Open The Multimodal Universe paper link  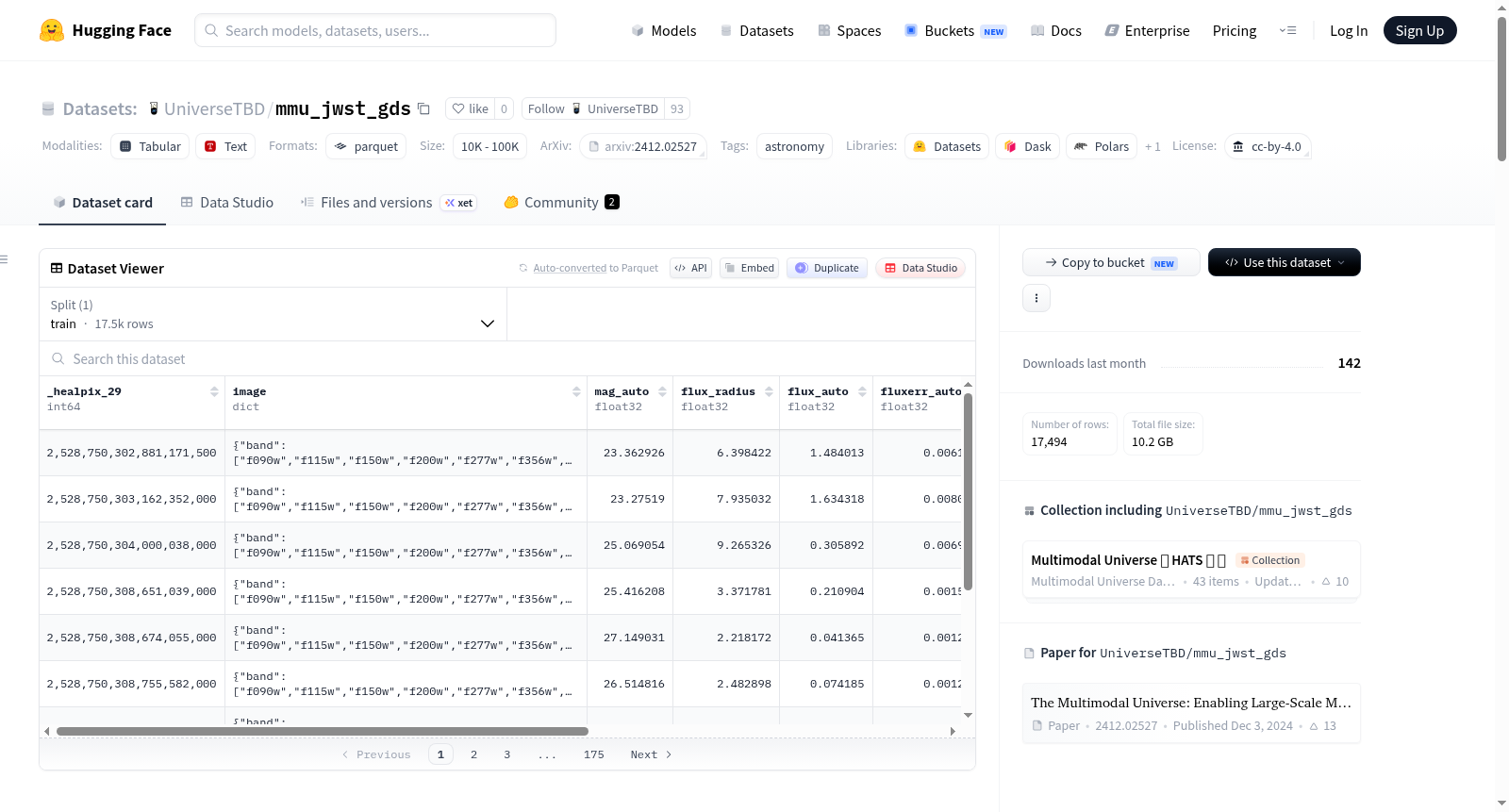tap(1191, 713)
